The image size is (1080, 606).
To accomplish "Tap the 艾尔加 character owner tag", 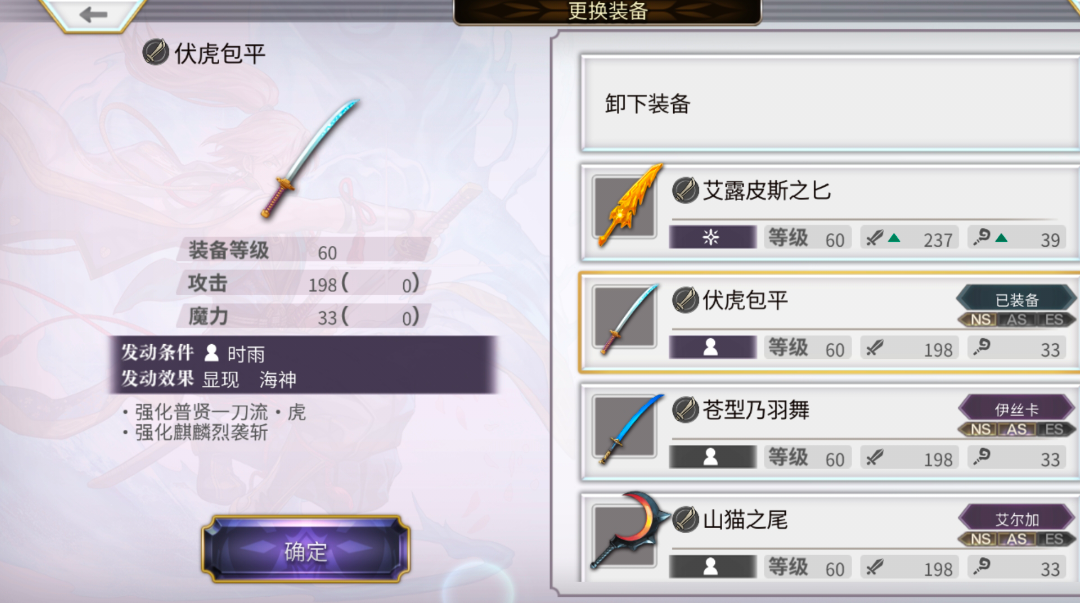I will coord(1017,519).
